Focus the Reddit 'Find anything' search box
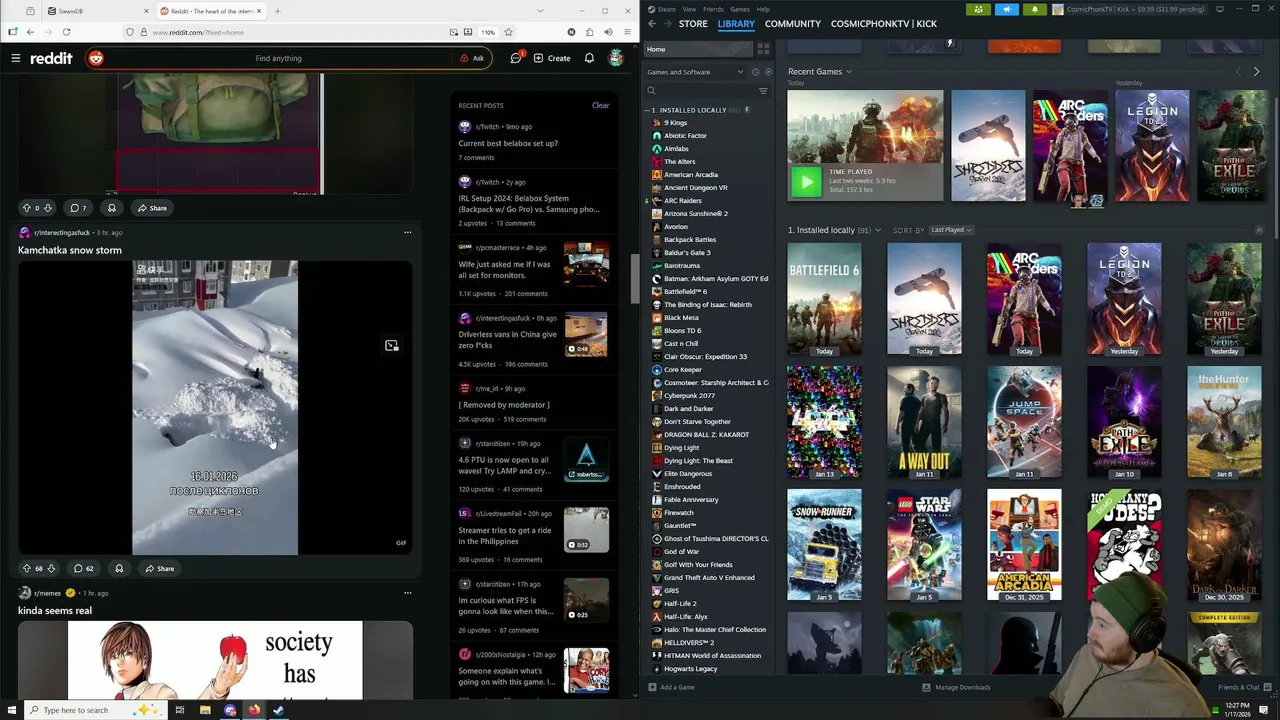The image size is (1280, 720). click(x=278, y=58)
